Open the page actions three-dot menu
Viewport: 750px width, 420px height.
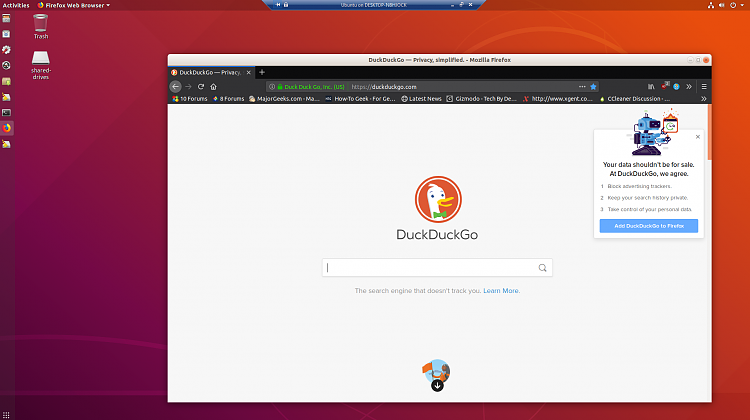pos(582,87)
